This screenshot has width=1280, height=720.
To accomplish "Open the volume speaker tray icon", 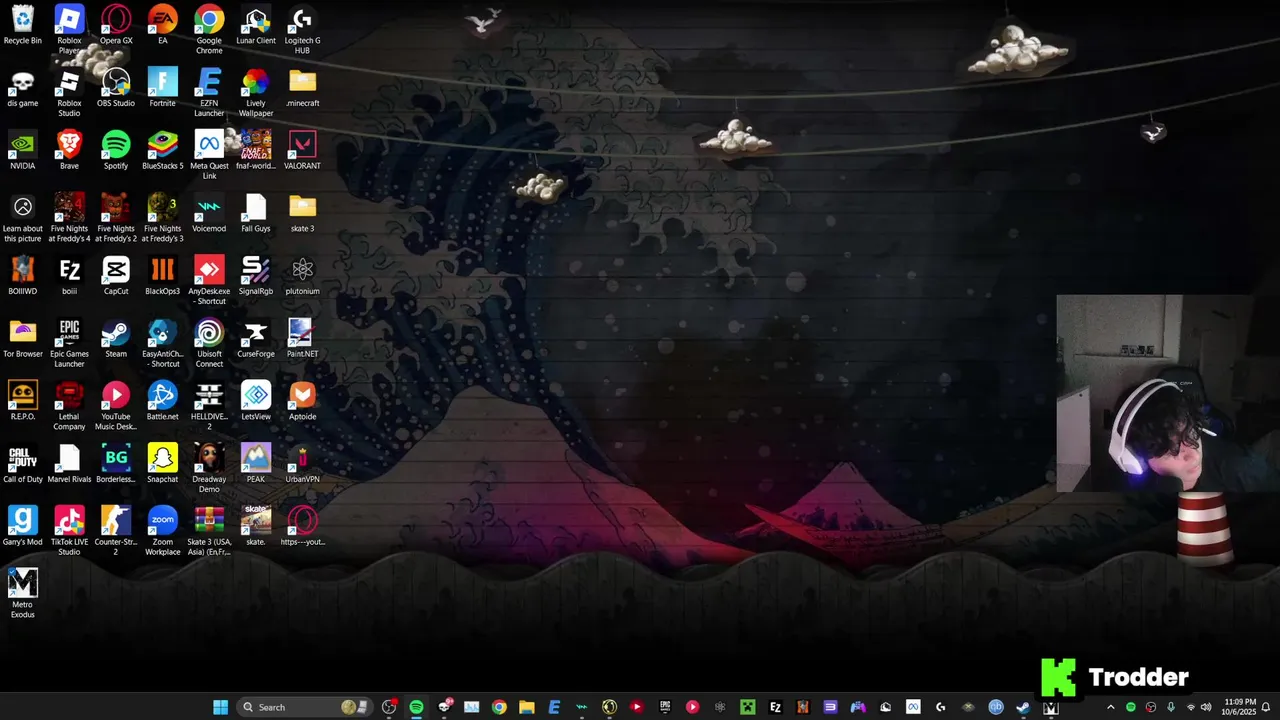I will tap(1206, 707).
